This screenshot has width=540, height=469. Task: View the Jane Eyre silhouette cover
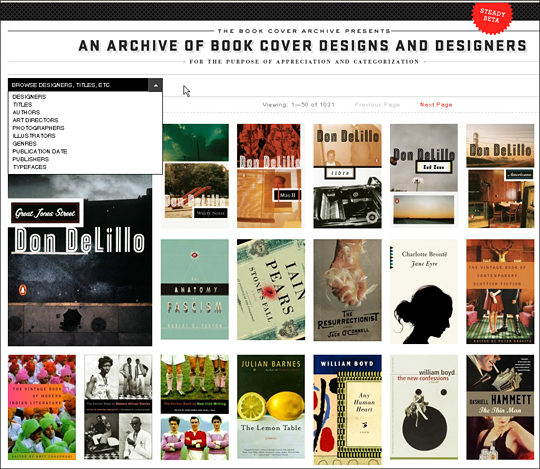point(424,292)
